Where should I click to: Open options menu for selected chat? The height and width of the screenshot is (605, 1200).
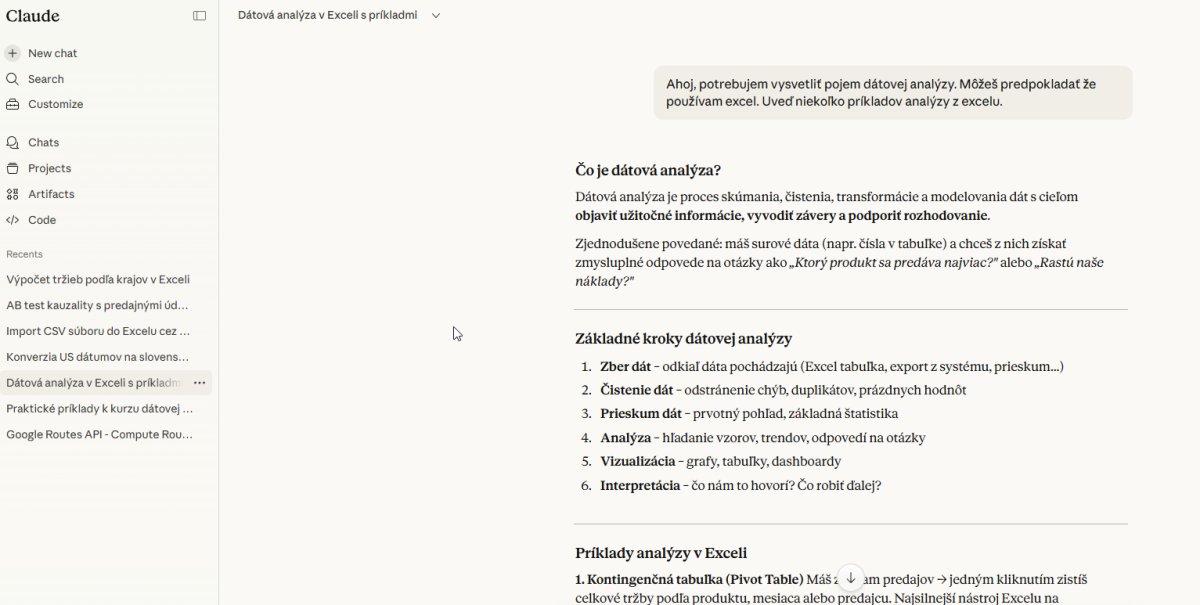(x=200, y=383)
